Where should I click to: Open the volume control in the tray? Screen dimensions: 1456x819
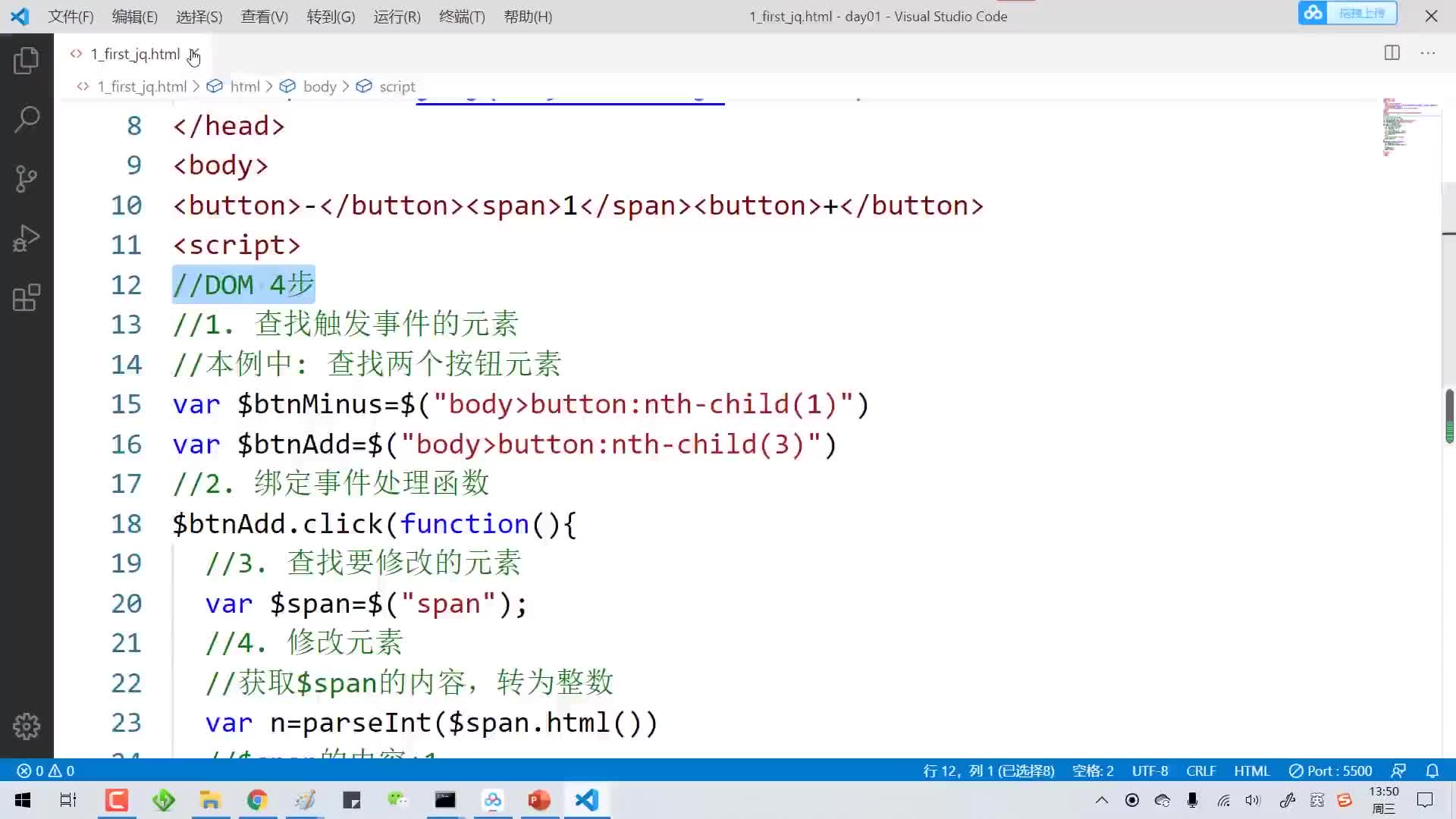tap(1253, 800)
